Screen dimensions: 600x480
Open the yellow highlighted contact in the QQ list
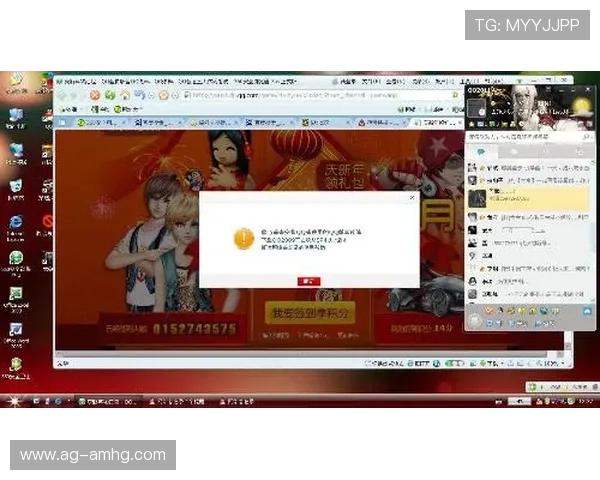pyautogui.click(x=528, y=198)
